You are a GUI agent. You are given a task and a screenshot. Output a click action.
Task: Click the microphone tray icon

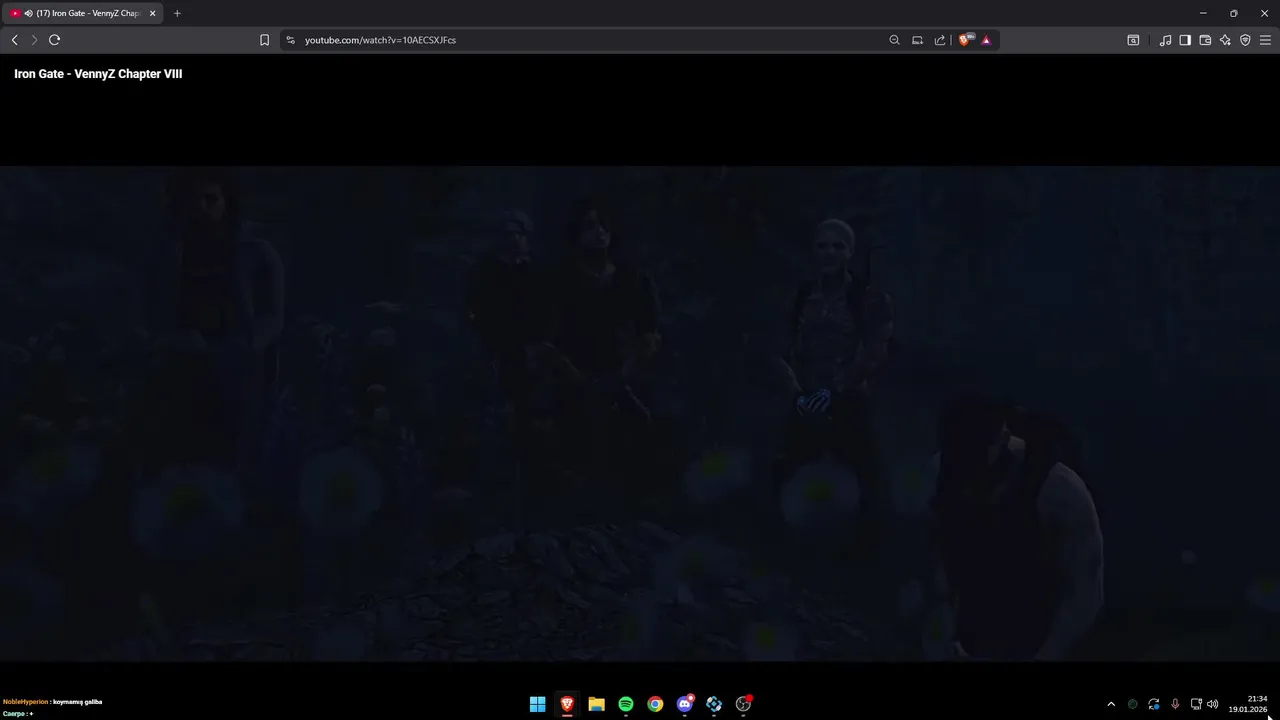tap(1175, 704)
